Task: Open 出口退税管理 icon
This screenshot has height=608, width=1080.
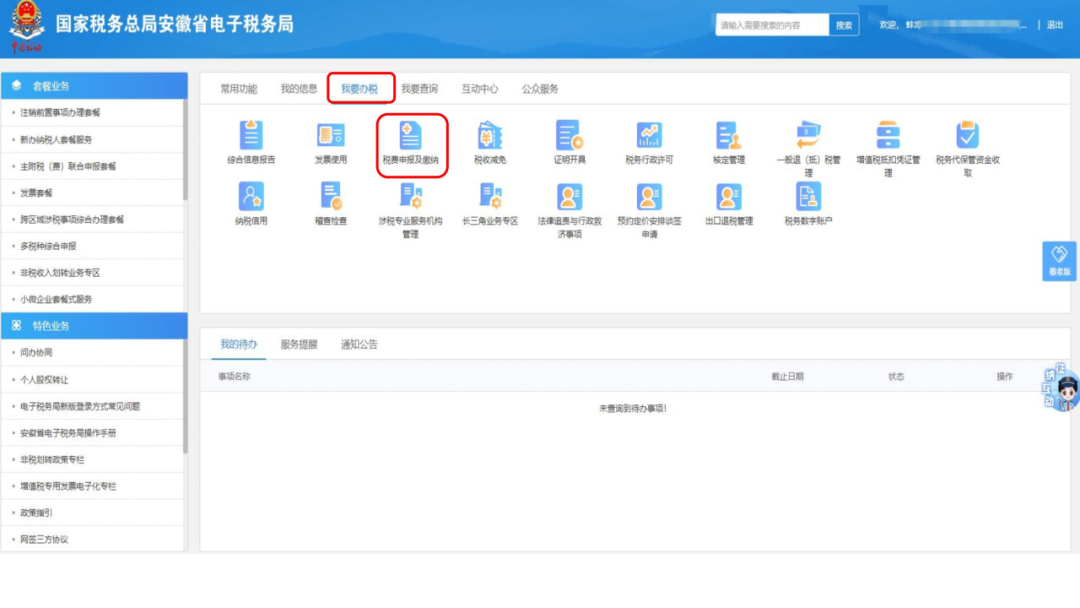Action: pyautogui.click(x=728, y=197)
